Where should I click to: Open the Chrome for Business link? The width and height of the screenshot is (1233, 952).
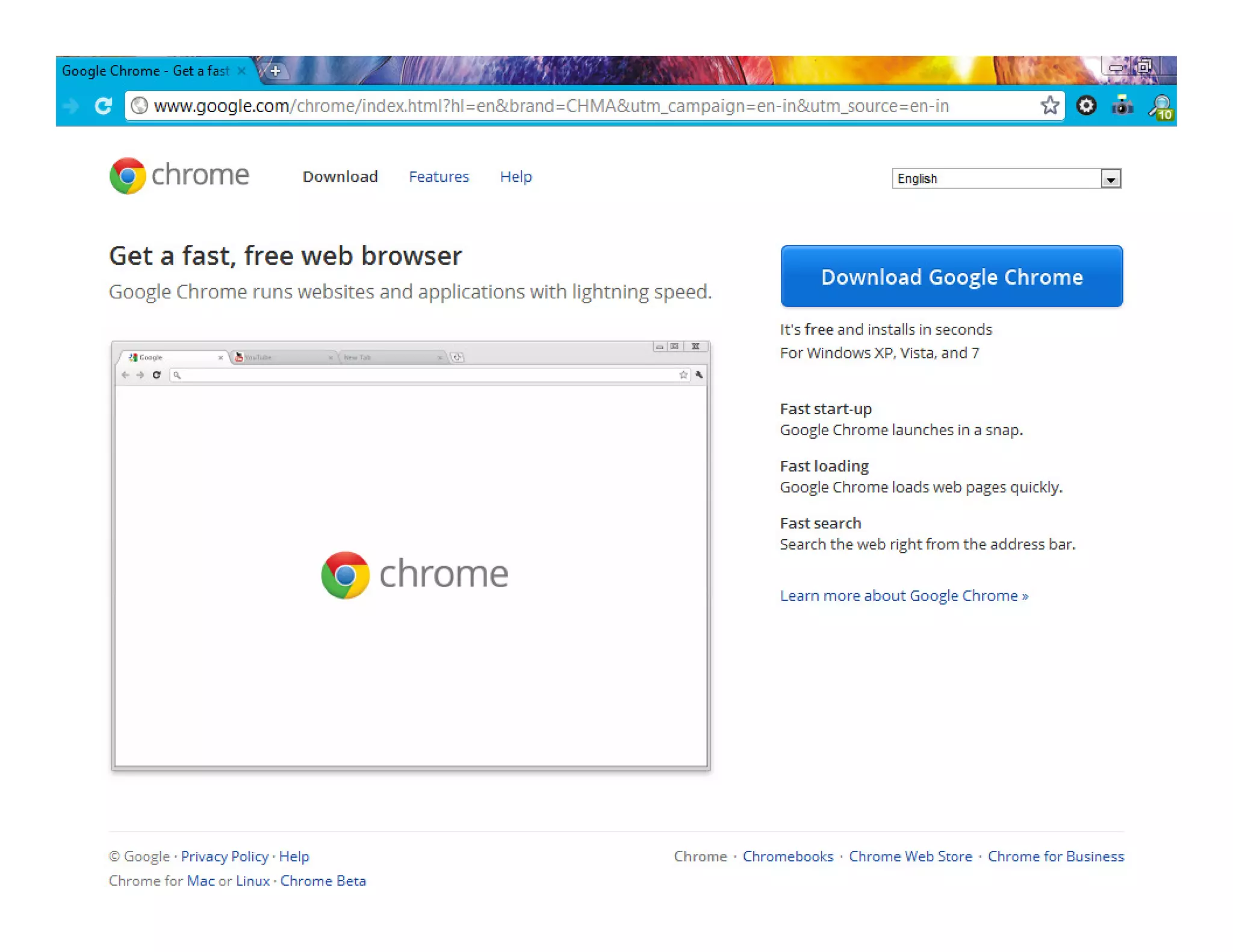pyautogui.click(x=1056, y=856)
